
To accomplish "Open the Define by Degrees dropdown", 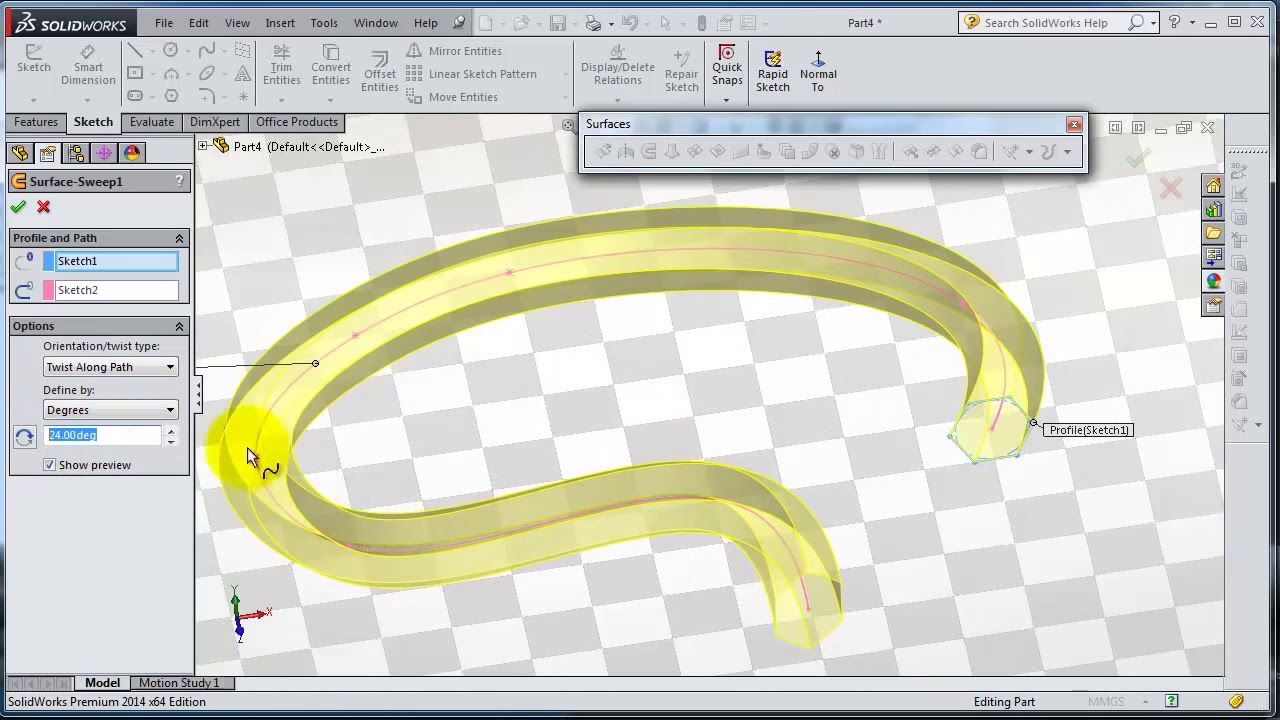I will tap(110, 410).
